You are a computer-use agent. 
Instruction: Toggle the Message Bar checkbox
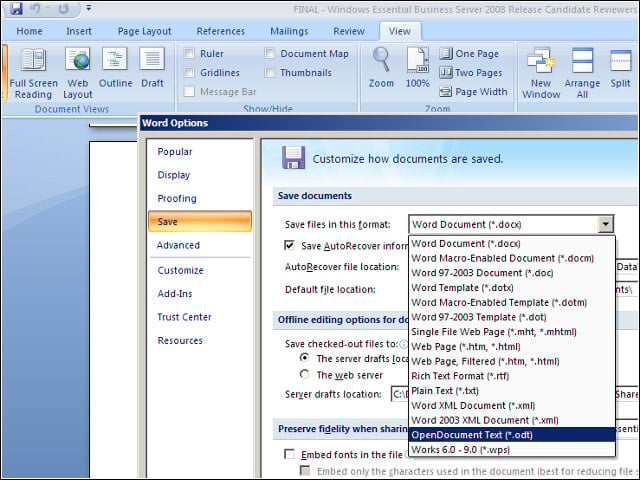tap(189, 91)
